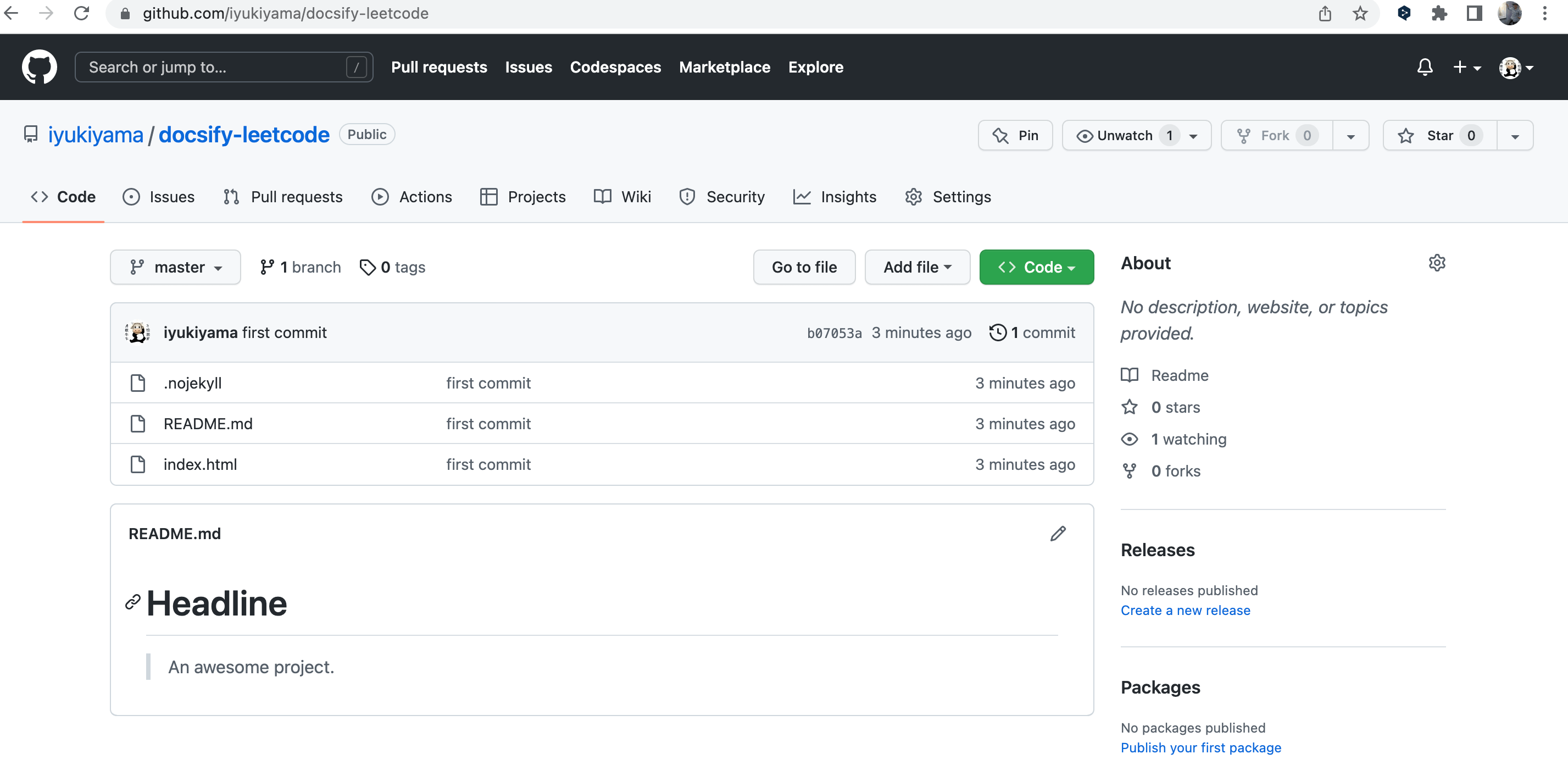Click the browser share icon
The width and height of the screenshot is (1568, 765).
click(x=1325, y=13)
